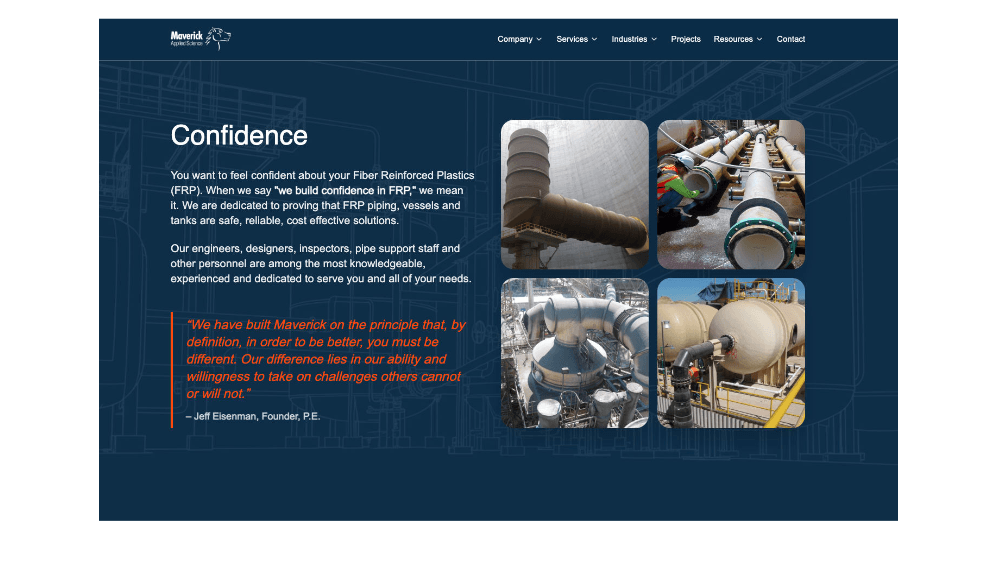Click the orange quote accent bar
The height and width of the screenshot is (576, 1000).
172,370
